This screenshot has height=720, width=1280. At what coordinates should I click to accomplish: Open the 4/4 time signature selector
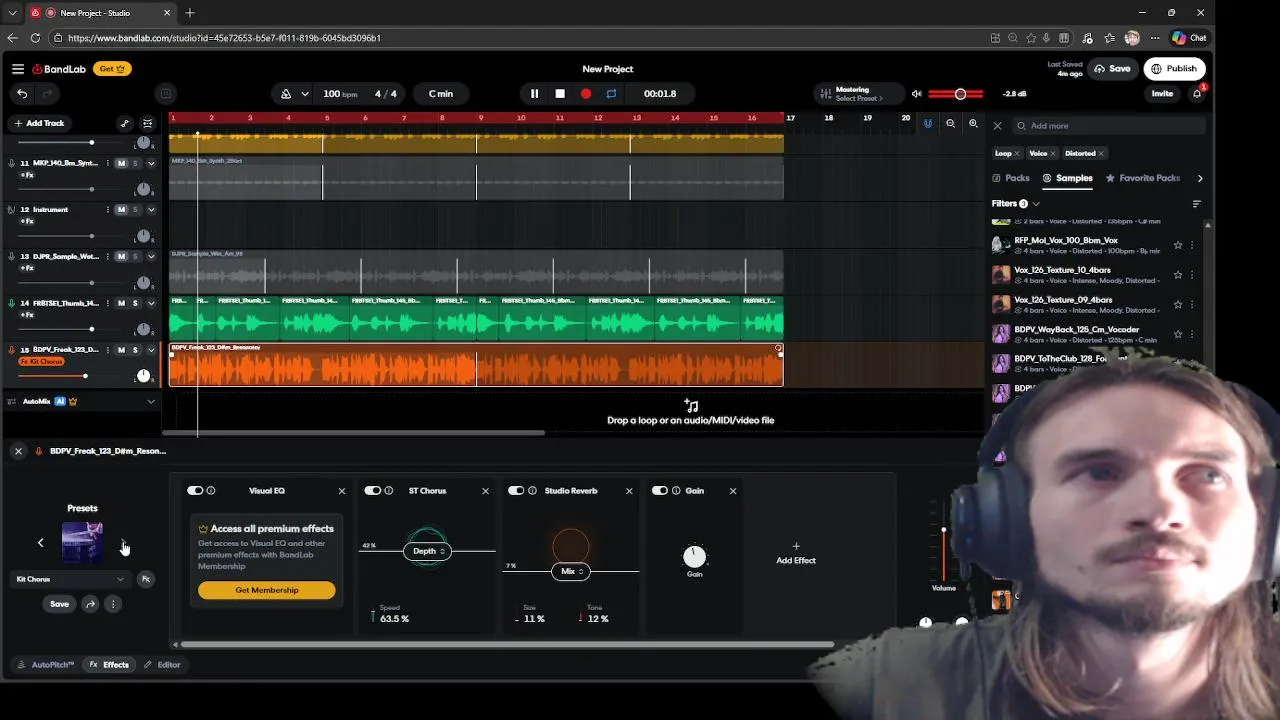pos(386,94)
